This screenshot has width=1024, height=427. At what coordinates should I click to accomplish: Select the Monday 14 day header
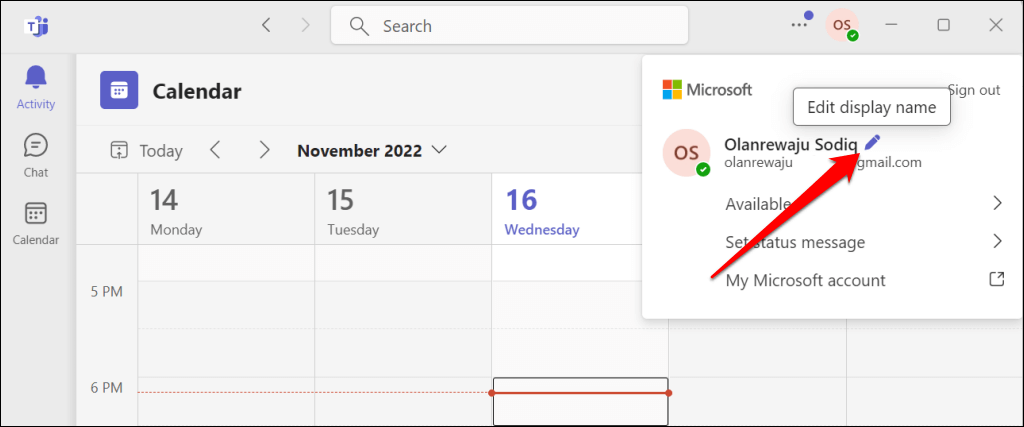click(x=226, y=210)
